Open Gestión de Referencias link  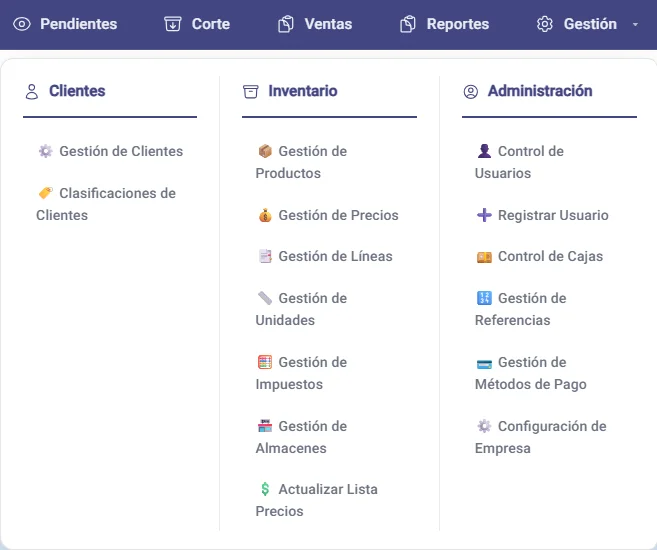pyautogui.click(x=520, y=309)
